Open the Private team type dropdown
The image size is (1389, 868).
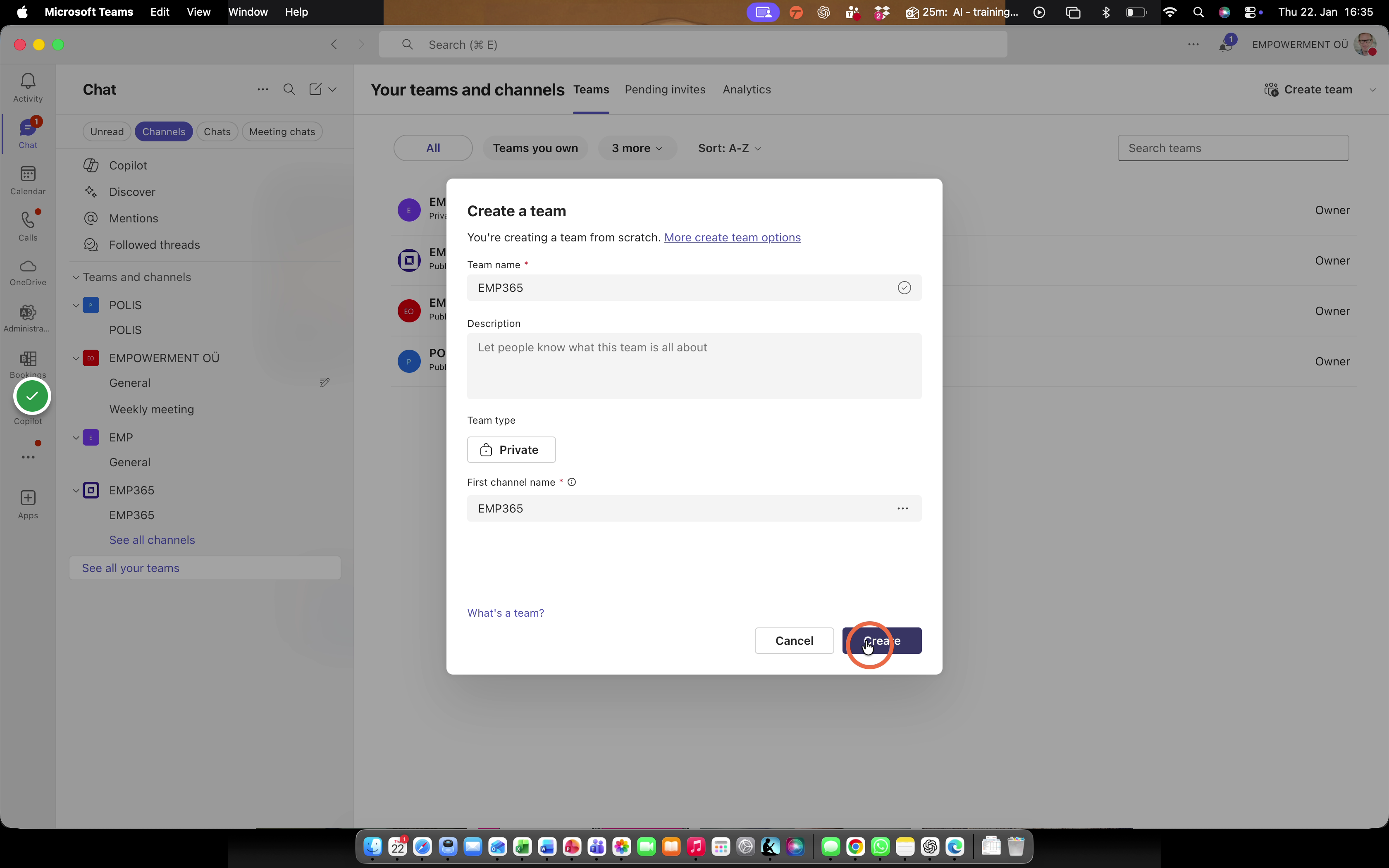point(511,450)
